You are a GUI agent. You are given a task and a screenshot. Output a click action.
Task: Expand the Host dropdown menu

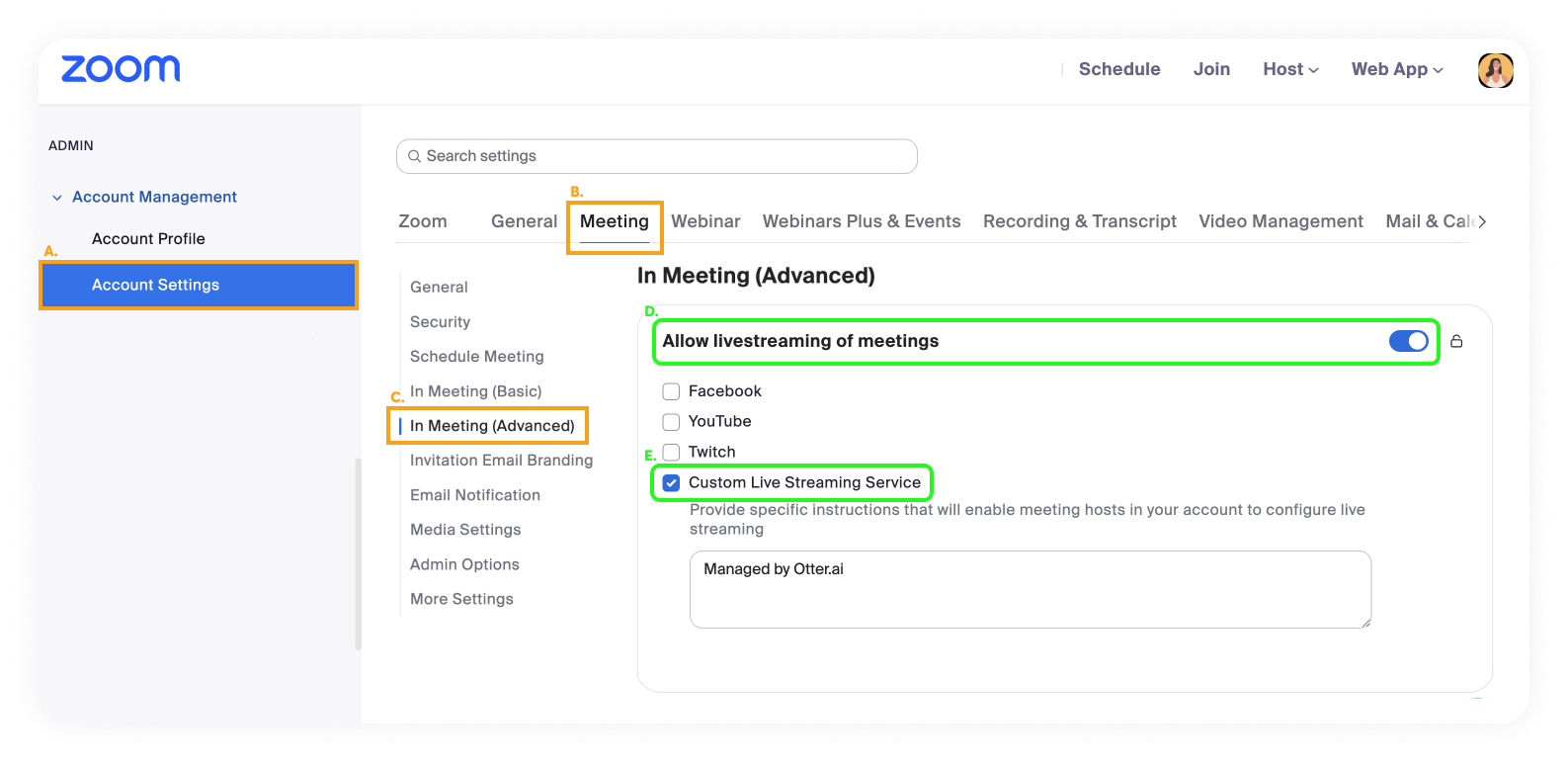(x=1290, y=69)
